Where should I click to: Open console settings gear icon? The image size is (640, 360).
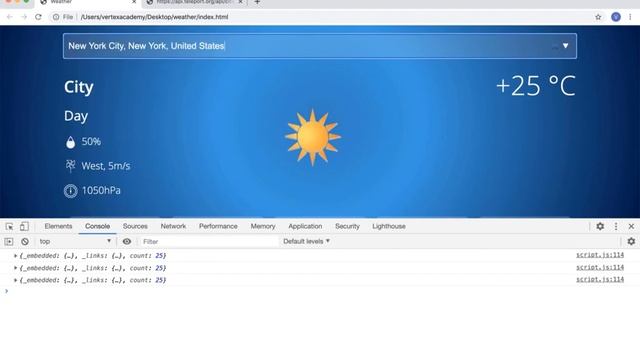[631, 242]
